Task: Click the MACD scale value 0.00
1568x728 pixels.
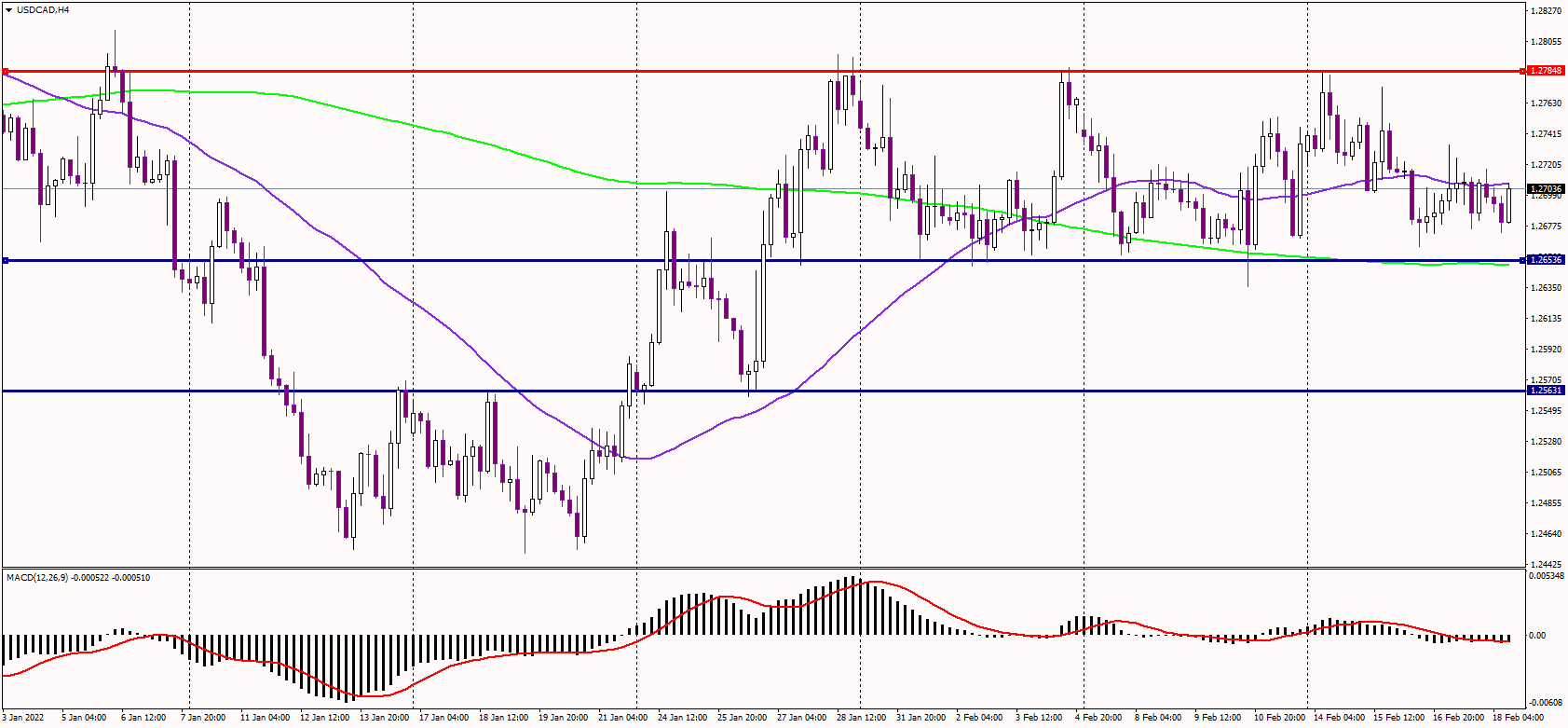Action: [x=1537, y=636]
